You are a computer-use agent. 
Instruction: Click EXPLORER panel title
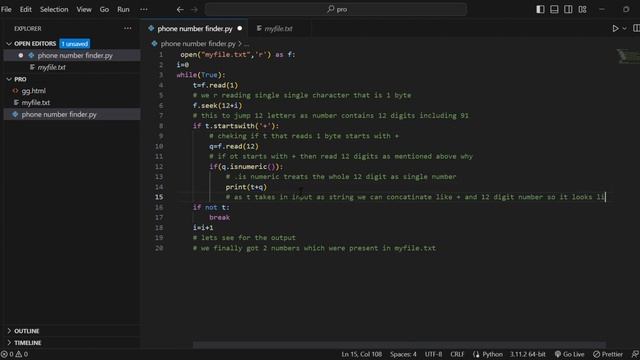pyautogui.click(x=28, y=29)
